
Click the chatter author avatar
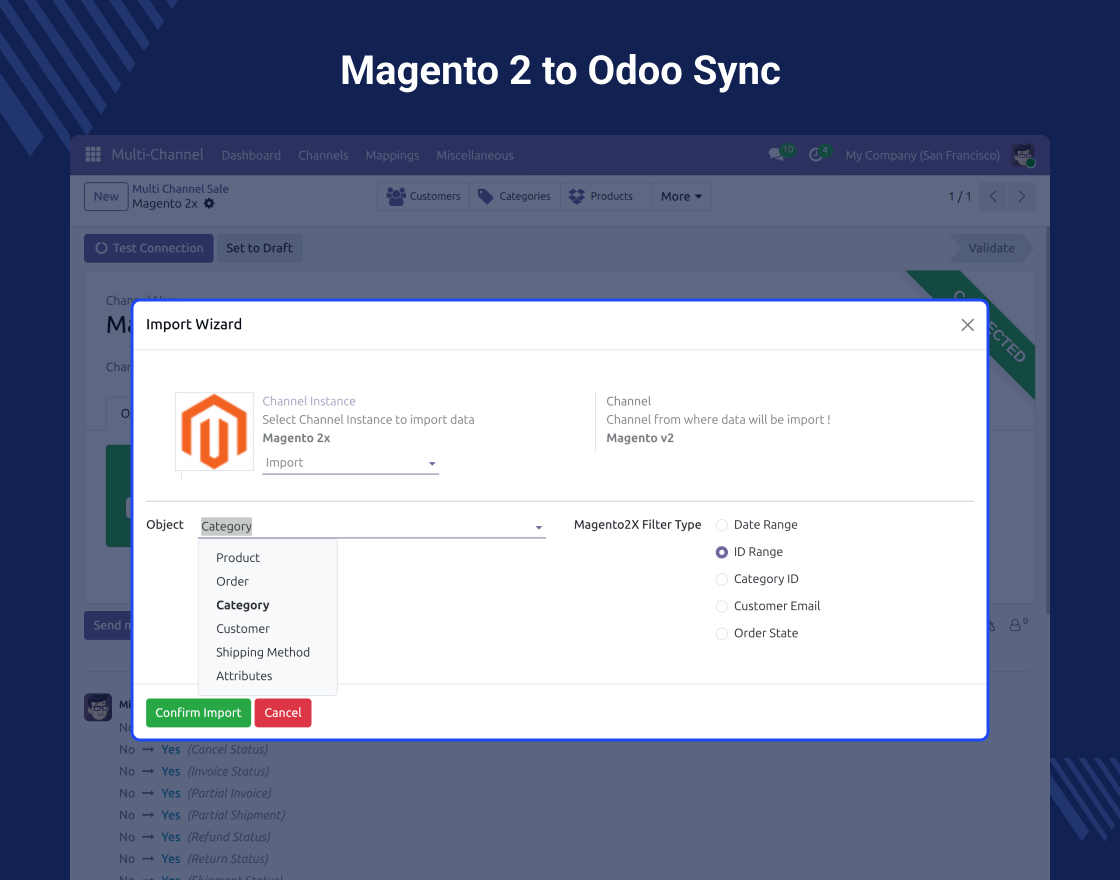(x=98, y=707)
